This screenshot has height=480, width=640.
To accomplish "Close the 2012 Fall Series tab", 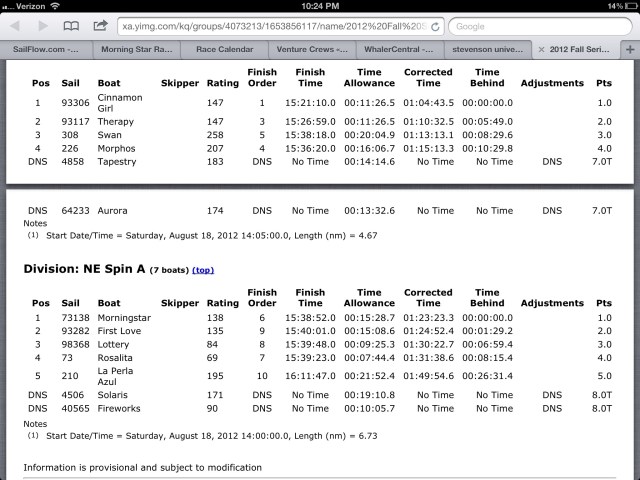I will pos(543,48).
